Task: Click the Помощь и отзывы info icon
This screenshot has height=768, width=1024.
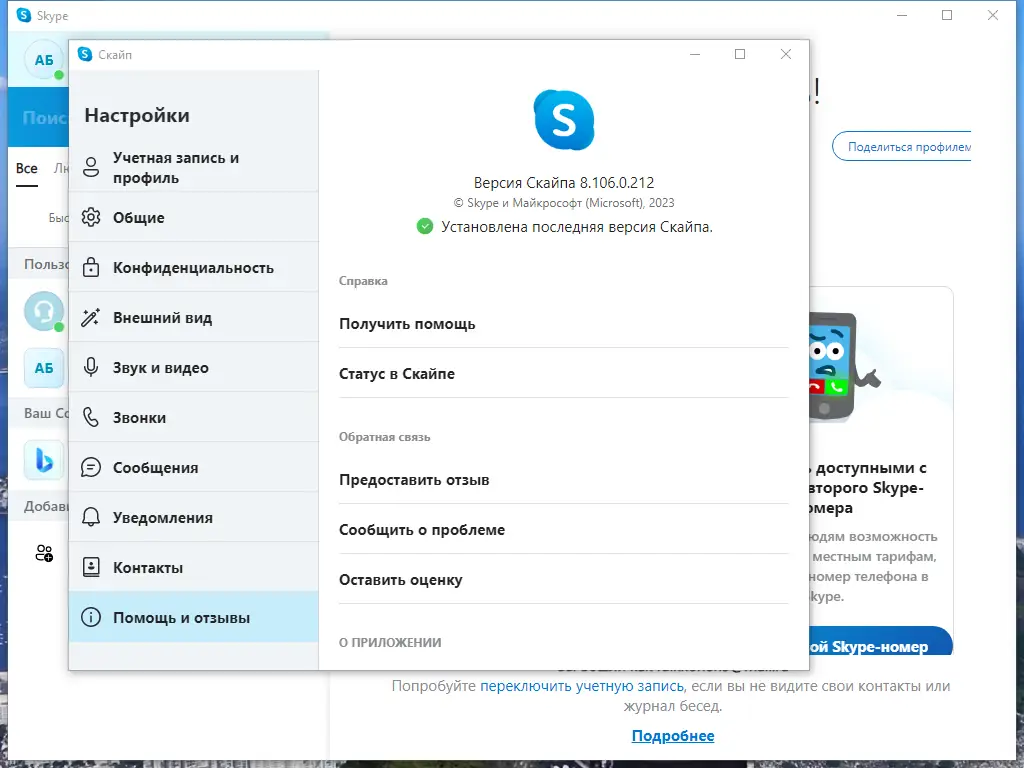Action: (x=91, y=617)
